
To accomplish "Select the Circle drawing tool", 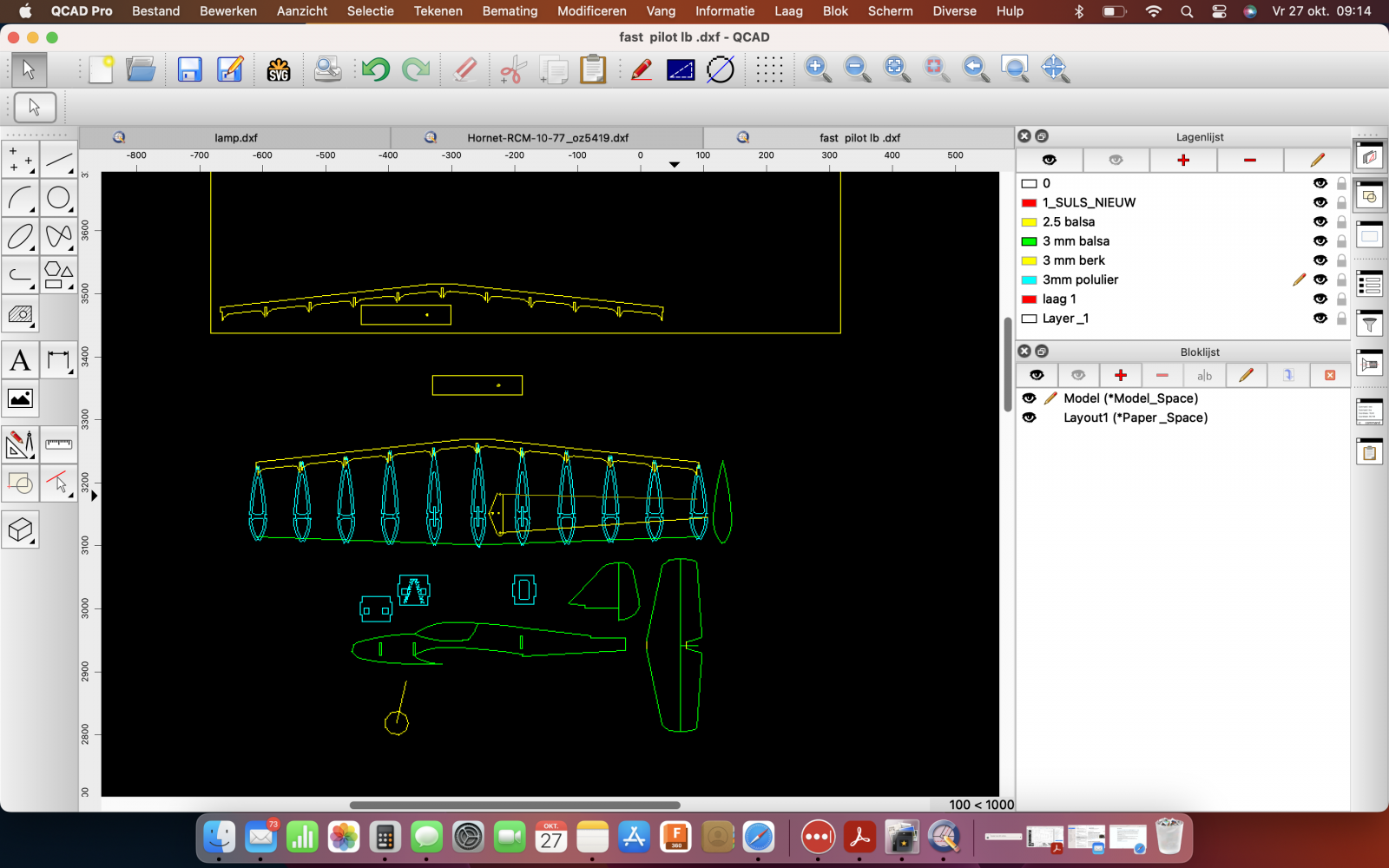I will tap(58, 198).
